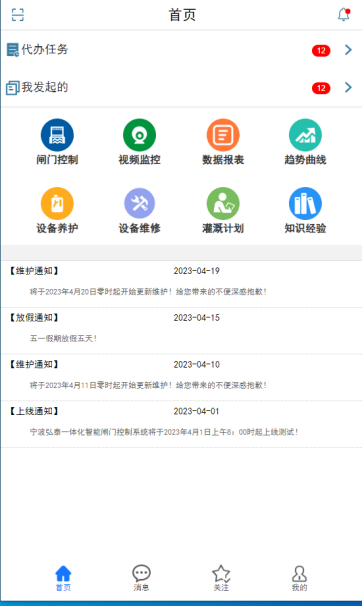Open the 视频监控 video monitoring icon
The width and height of the screenshot is (362, 606).
(x=139, y=135)
